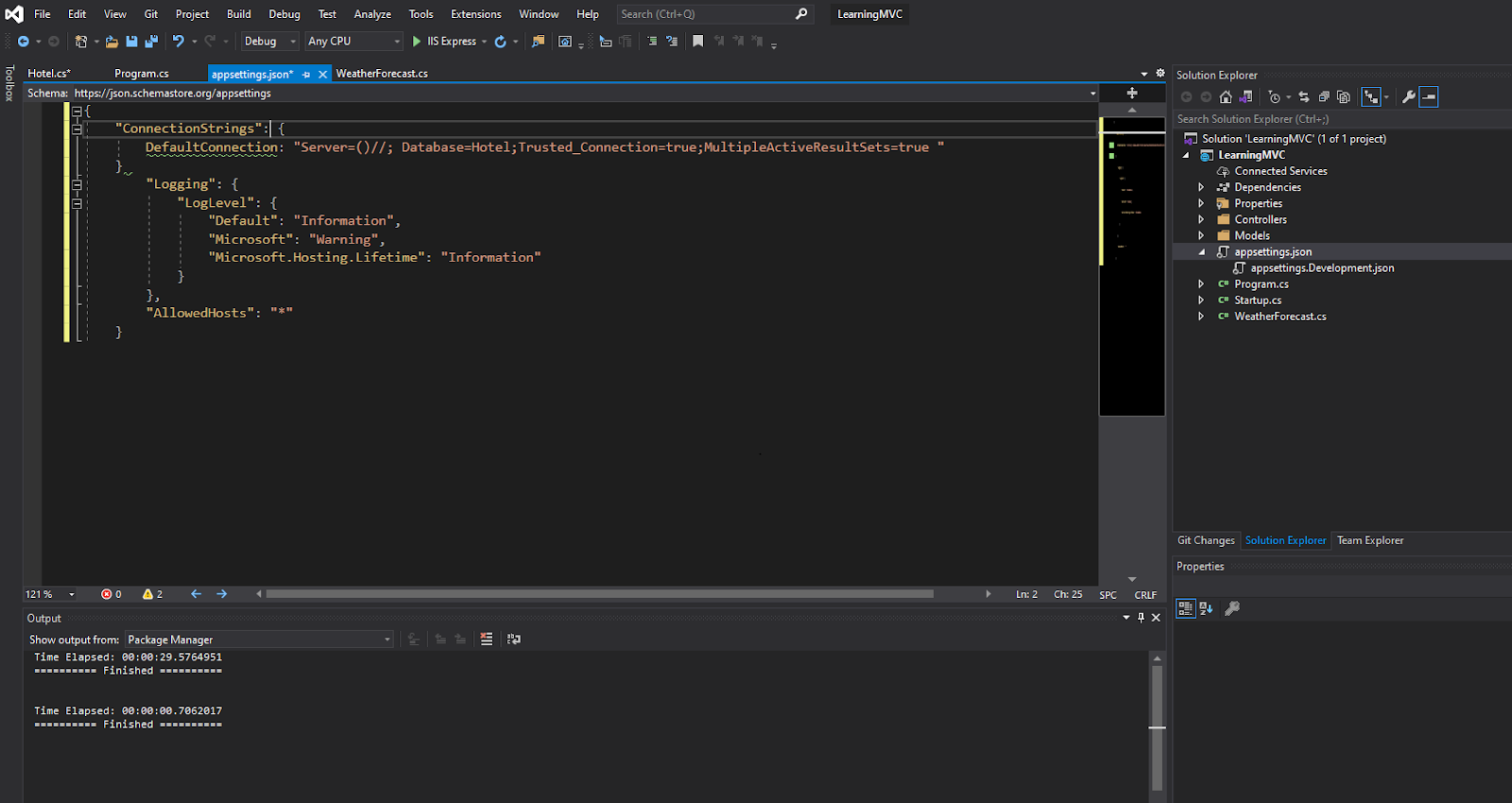Click the Search (Ctrl+Q) box
This screenshot has height=803, width=1512.
pos(714,14)
